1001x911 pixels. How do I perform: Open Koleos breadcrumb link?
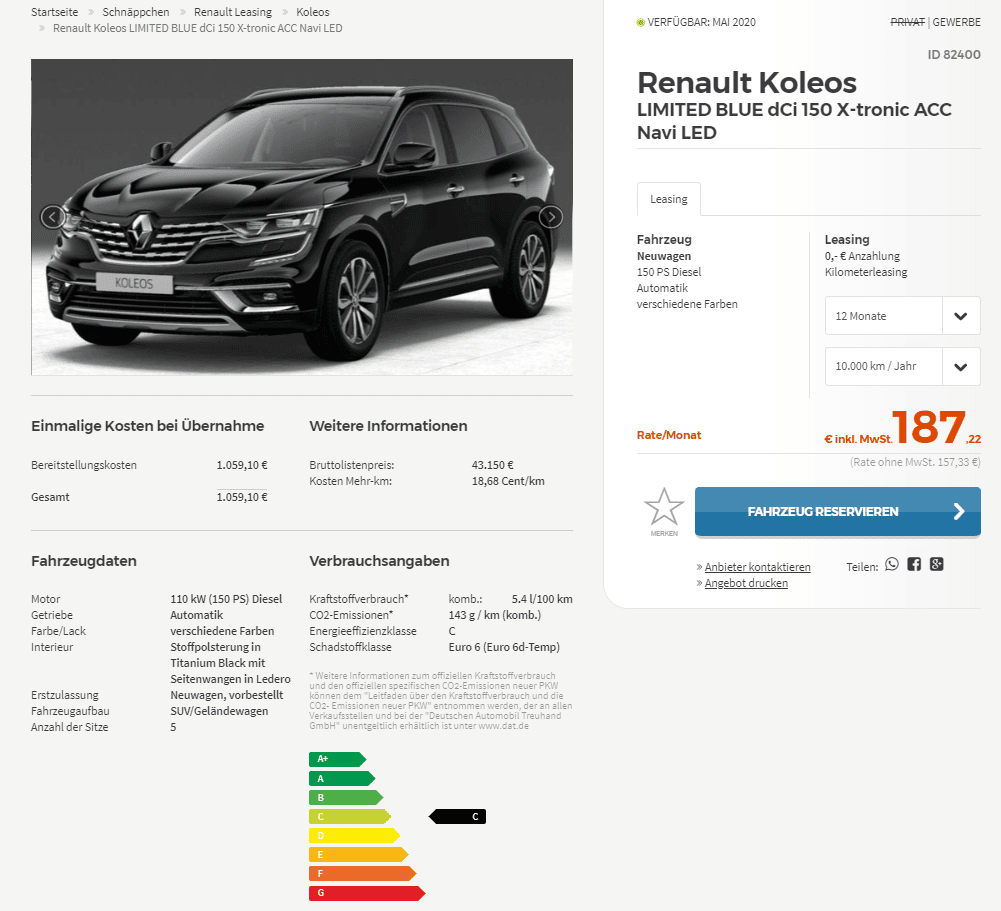[313, 12]
